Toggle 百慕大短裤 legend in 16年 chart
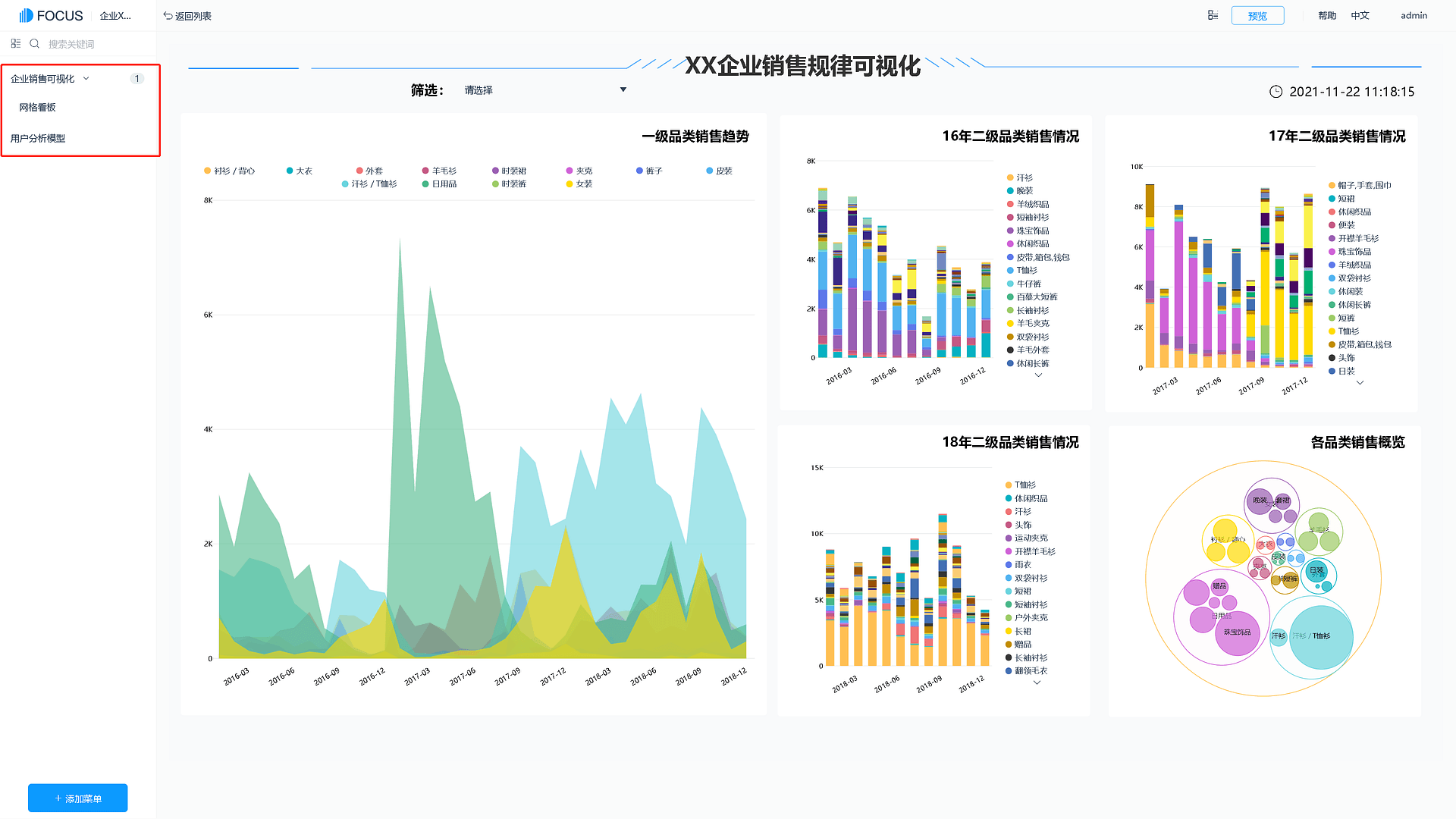This screenshot has width=1456, height=819. pyautogui.click(x=1032, y=297)
